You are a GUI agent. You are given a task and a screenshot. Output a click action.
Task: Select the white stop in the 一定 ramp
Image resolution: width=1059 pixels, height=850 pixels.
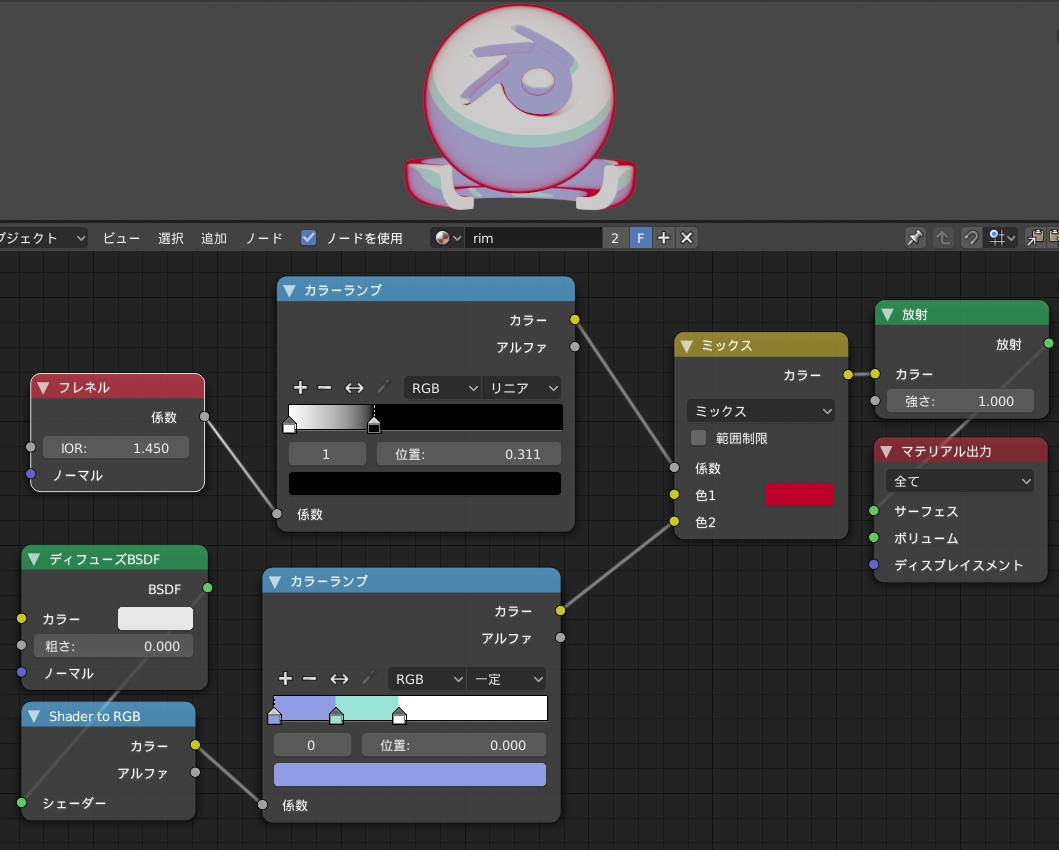click(399, 716)
